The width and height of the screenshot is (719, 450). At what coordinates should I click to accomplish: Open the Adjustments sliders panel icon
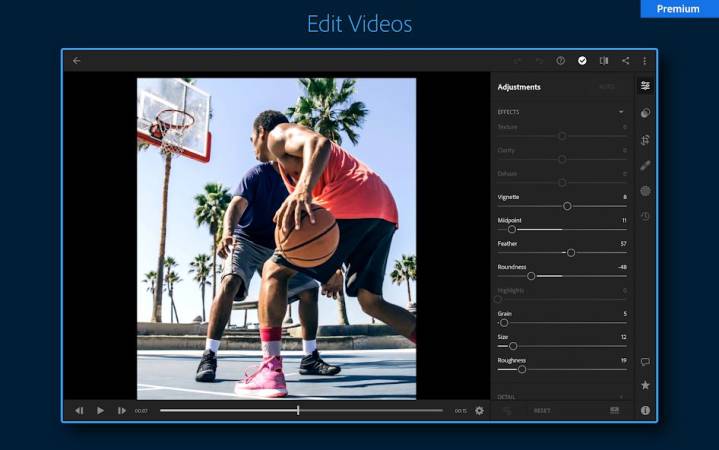(645, 87)
